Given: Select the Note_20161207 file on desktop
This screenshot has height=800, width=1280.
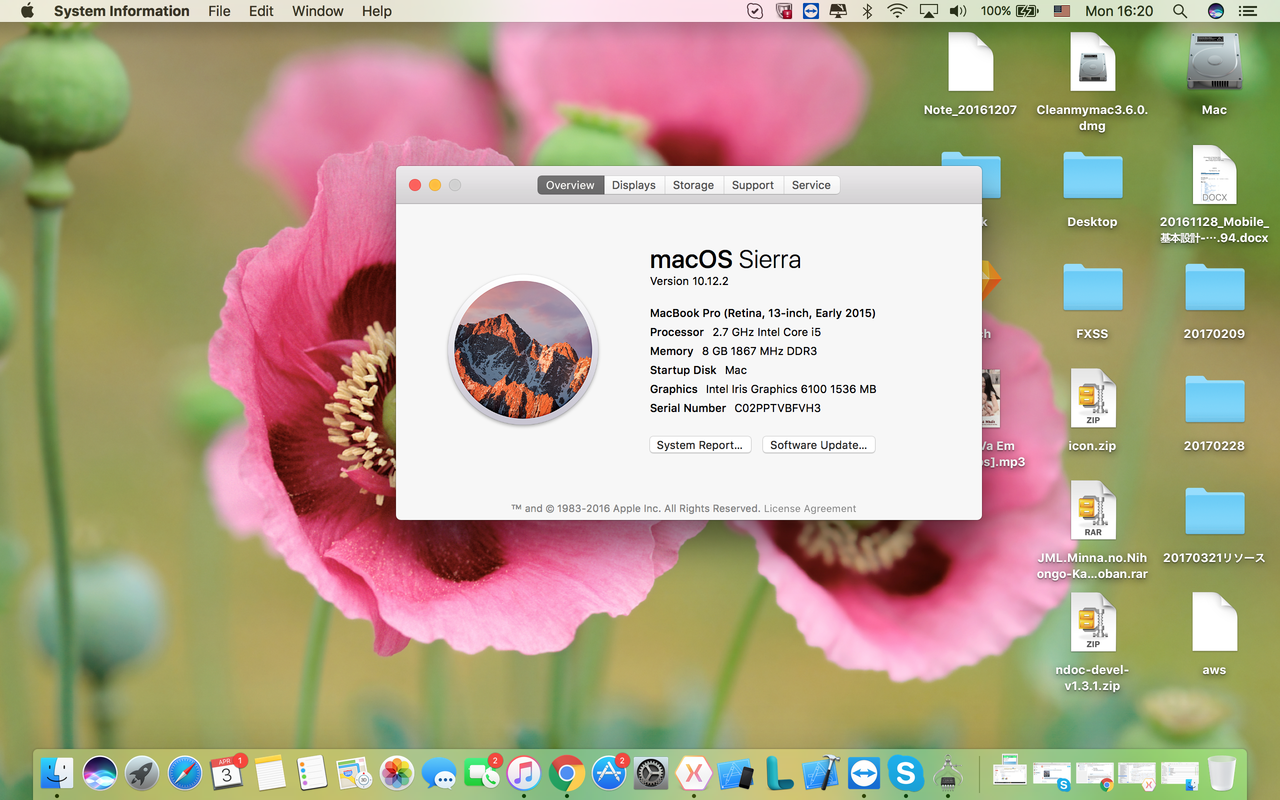Looking at the screenshot, I should 970,75.
